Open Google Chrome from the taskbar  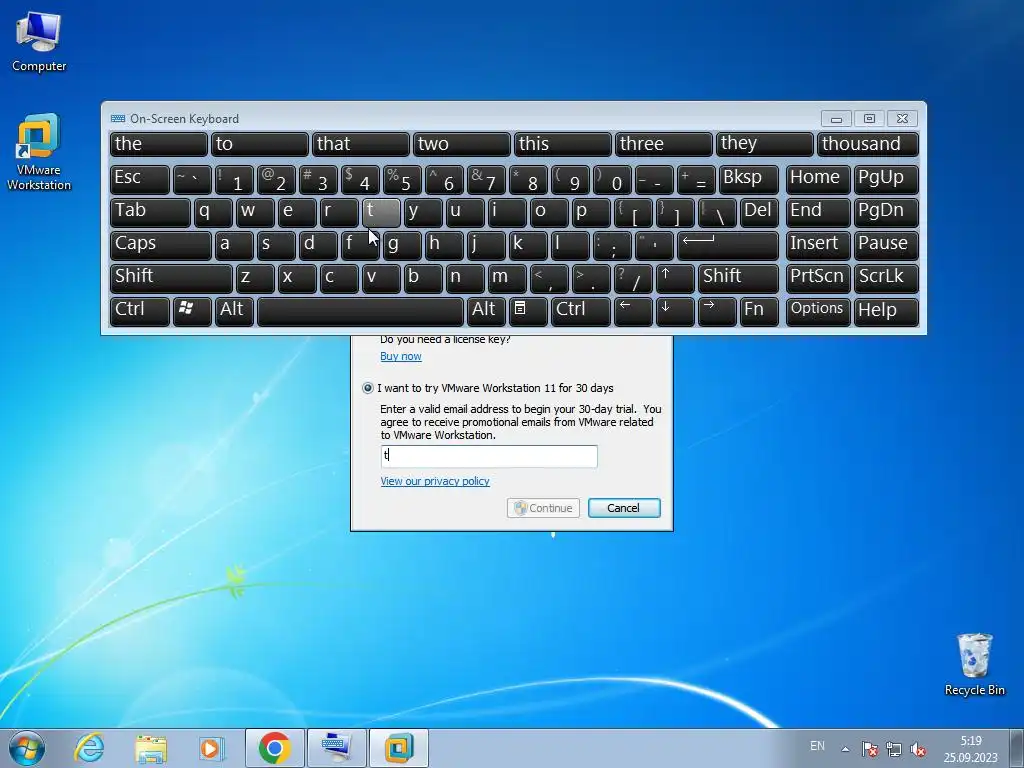(x=274, y=748)
